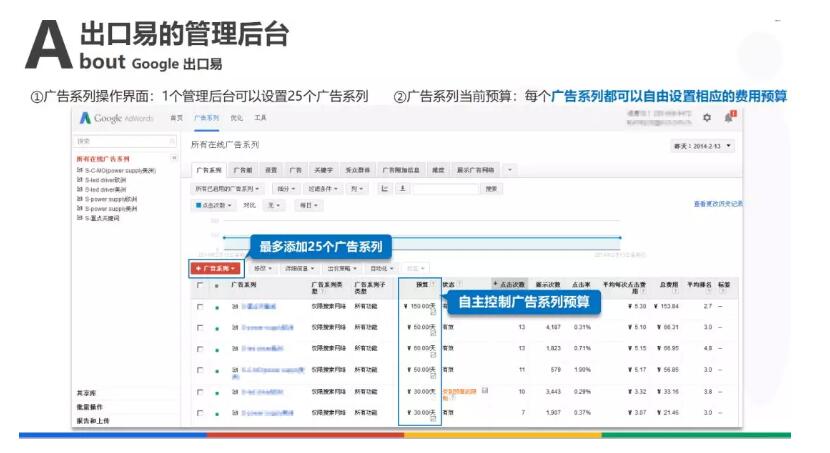Open the notifications bell icon
Image resolution: width=830 pixels, height=453 pixels.
tap(729, 118)
